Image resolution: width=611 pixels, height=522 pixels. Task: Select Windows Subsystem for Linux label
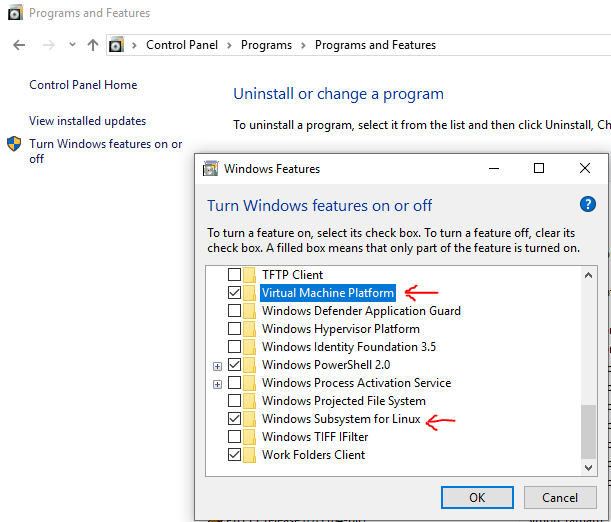(x=341, y=418)
